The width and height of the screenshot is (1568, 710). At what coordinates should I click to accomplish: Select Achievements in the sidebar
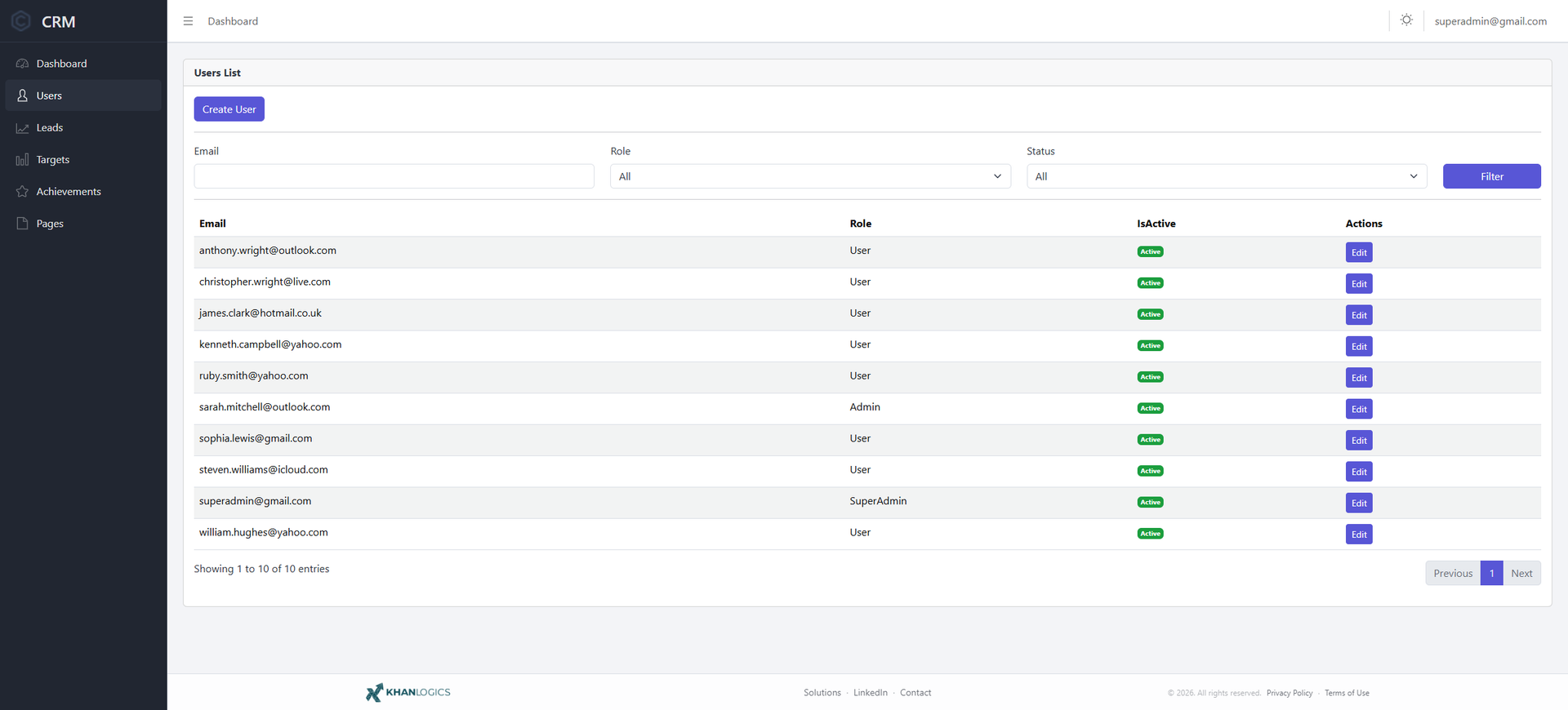83,192
